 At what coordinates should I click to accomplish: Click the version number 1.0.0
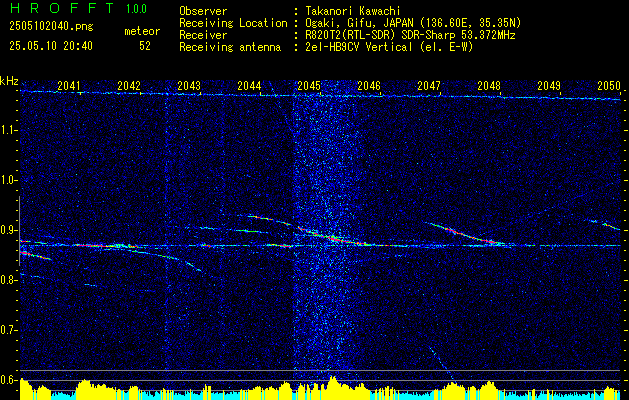[136, 9]
